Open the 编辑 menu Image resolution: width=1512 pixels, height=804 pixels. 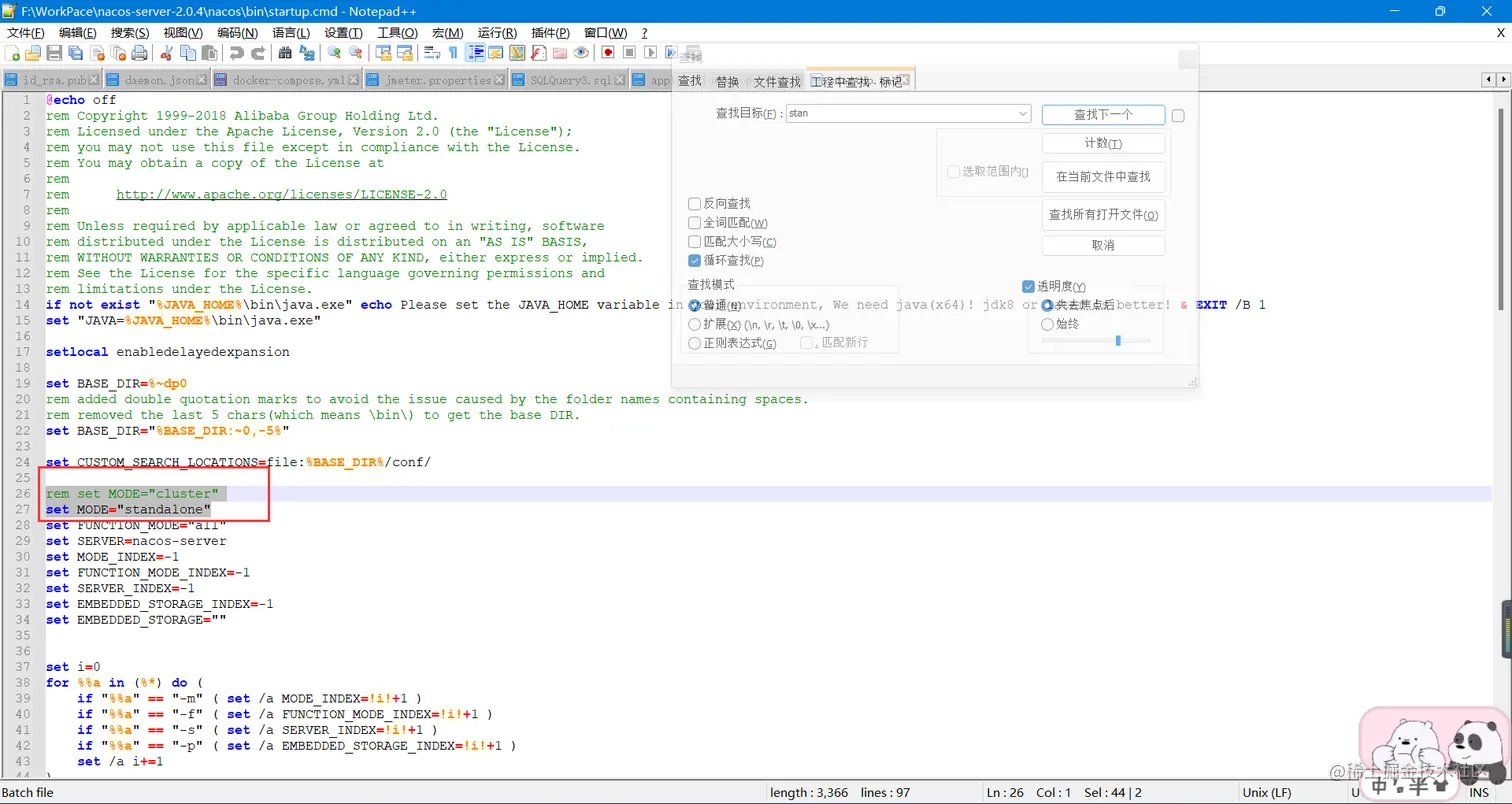coord(77,33)
